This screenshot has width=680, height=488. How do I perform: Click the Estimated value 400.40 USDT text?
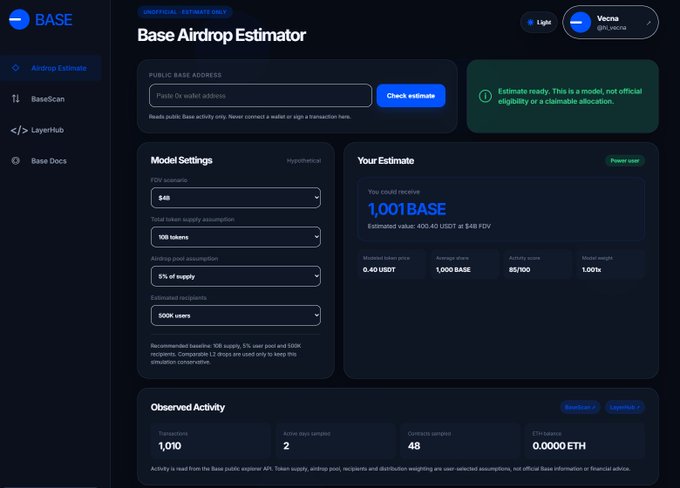tap(429, 226)
